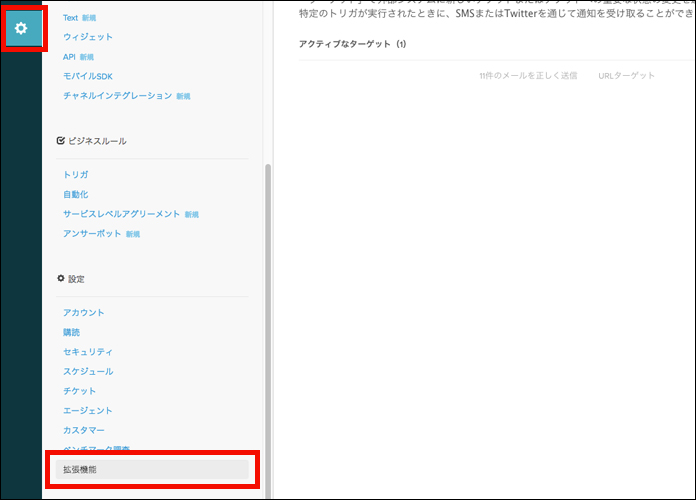The width and height of the screenshot is (696, 500).
Task: Click the sidebar vertical scrollbar
Action: [x=268, y=331]
